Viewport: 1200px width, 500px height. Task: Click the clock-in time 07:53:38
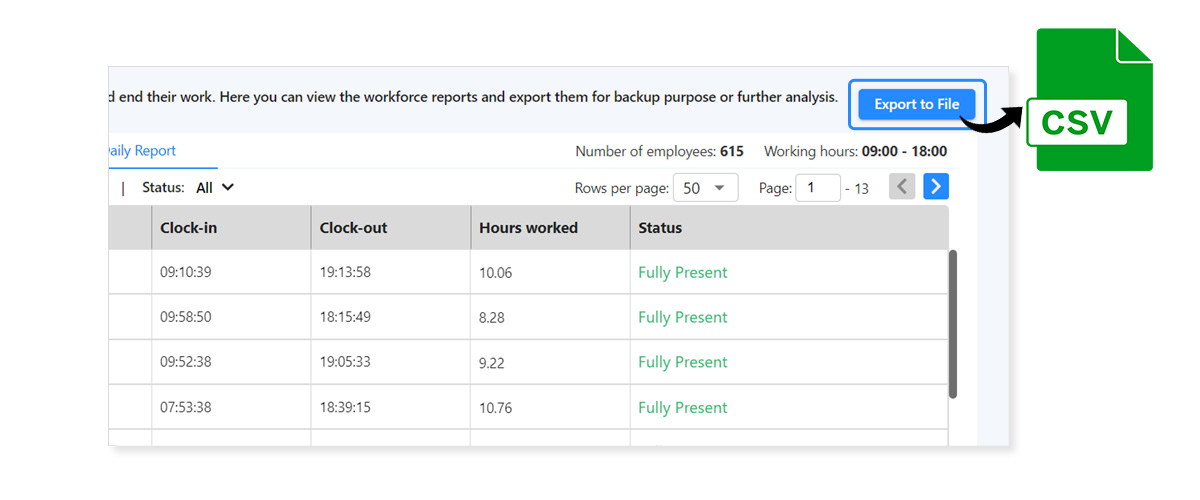pos(186,407)
